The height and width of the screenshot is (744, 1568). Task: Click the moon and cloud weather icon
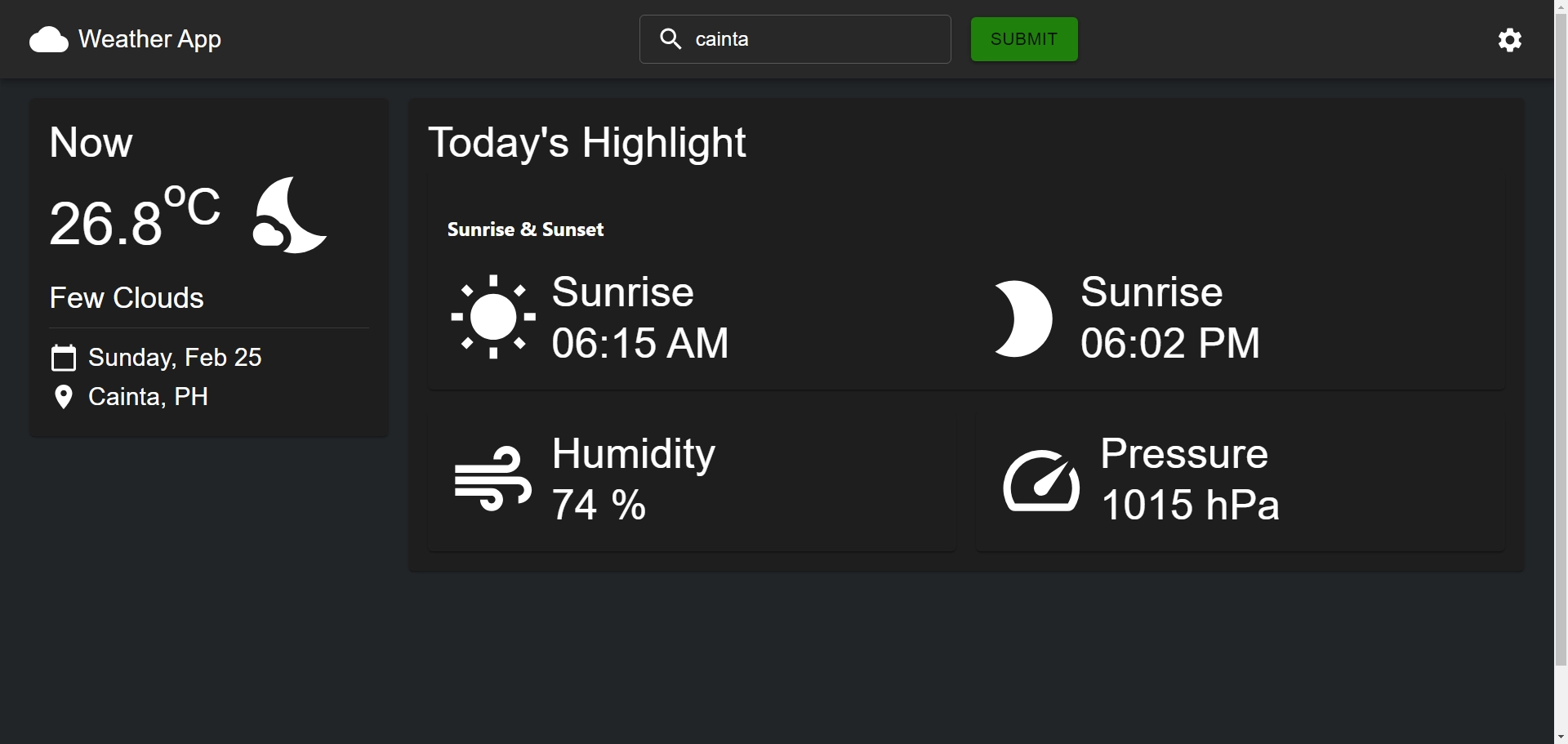pos(290,215)
